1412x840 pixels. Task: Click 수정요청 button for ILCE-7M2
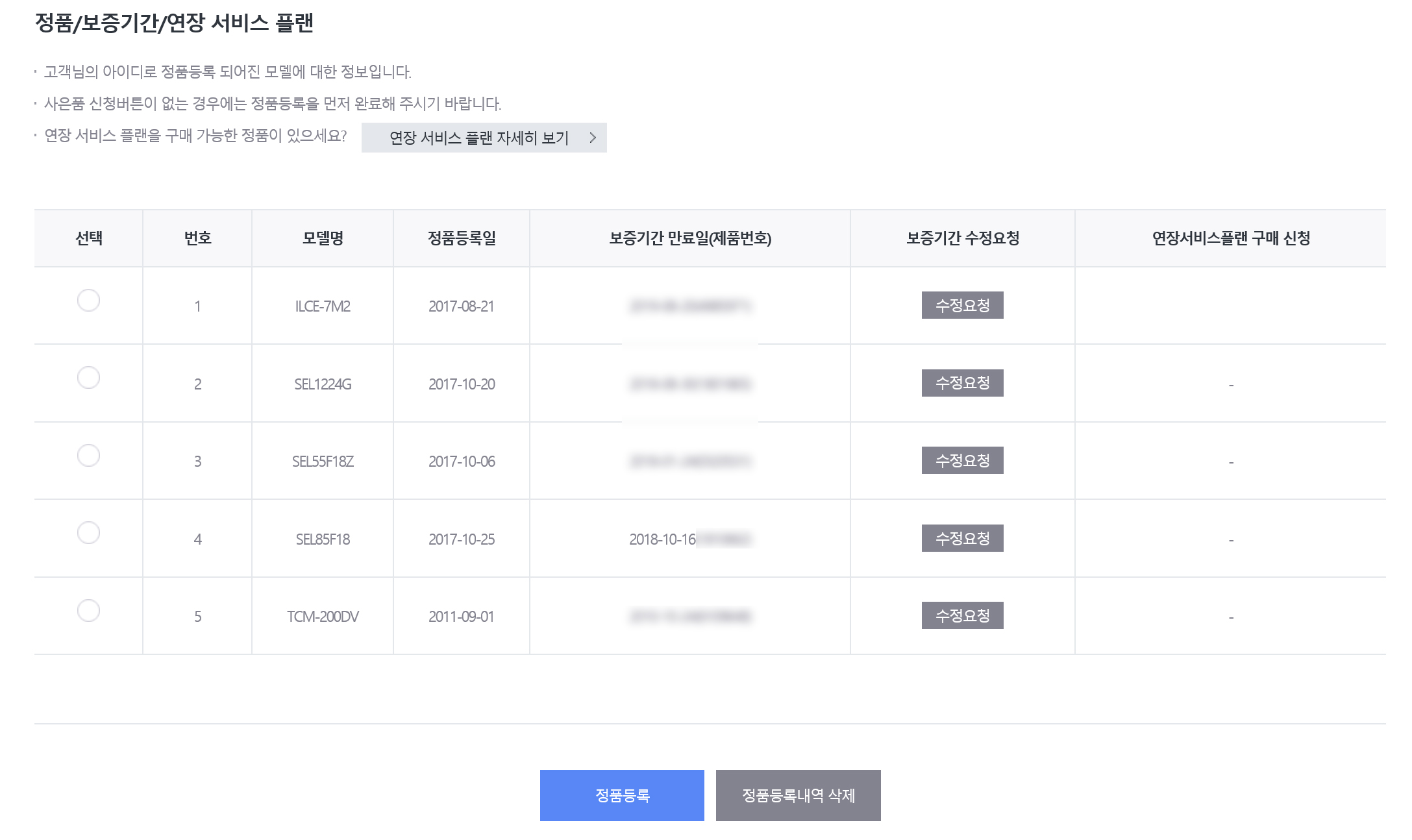click(x=961, y=305)
